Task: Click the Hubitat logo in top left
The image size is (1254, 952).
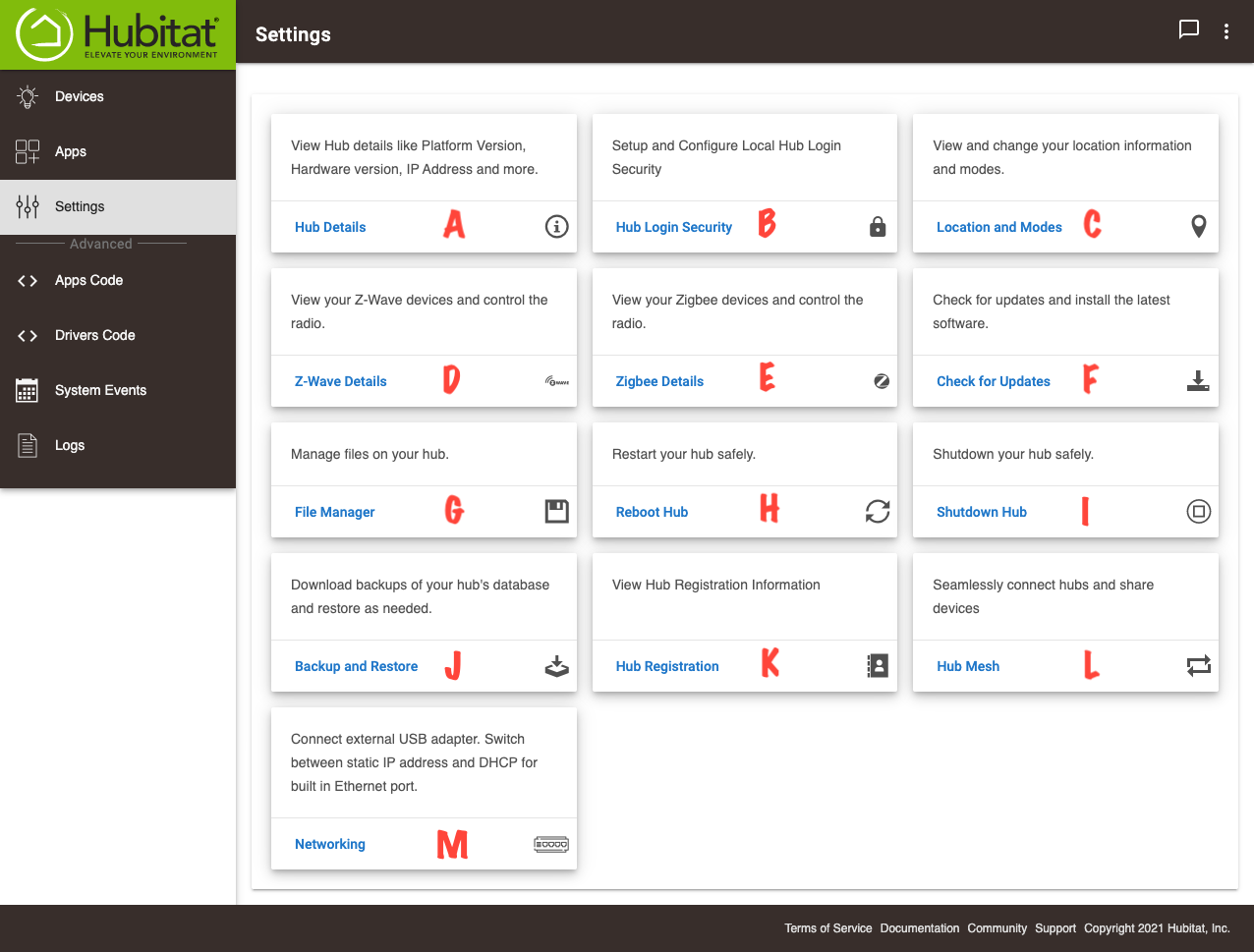Action: click(118, 34)
